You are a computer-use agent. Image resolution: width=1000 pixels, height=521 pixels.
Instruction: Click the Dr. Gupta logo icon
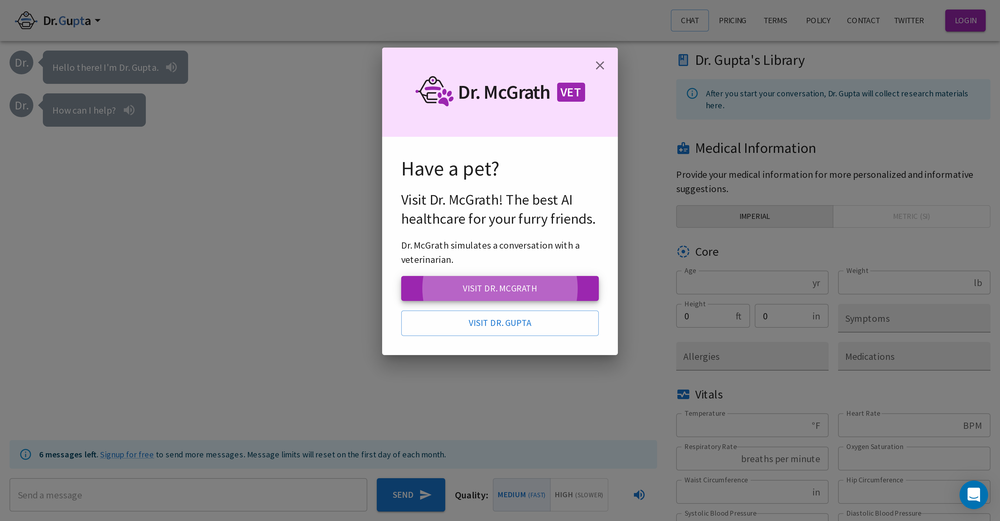coord(26,20)
